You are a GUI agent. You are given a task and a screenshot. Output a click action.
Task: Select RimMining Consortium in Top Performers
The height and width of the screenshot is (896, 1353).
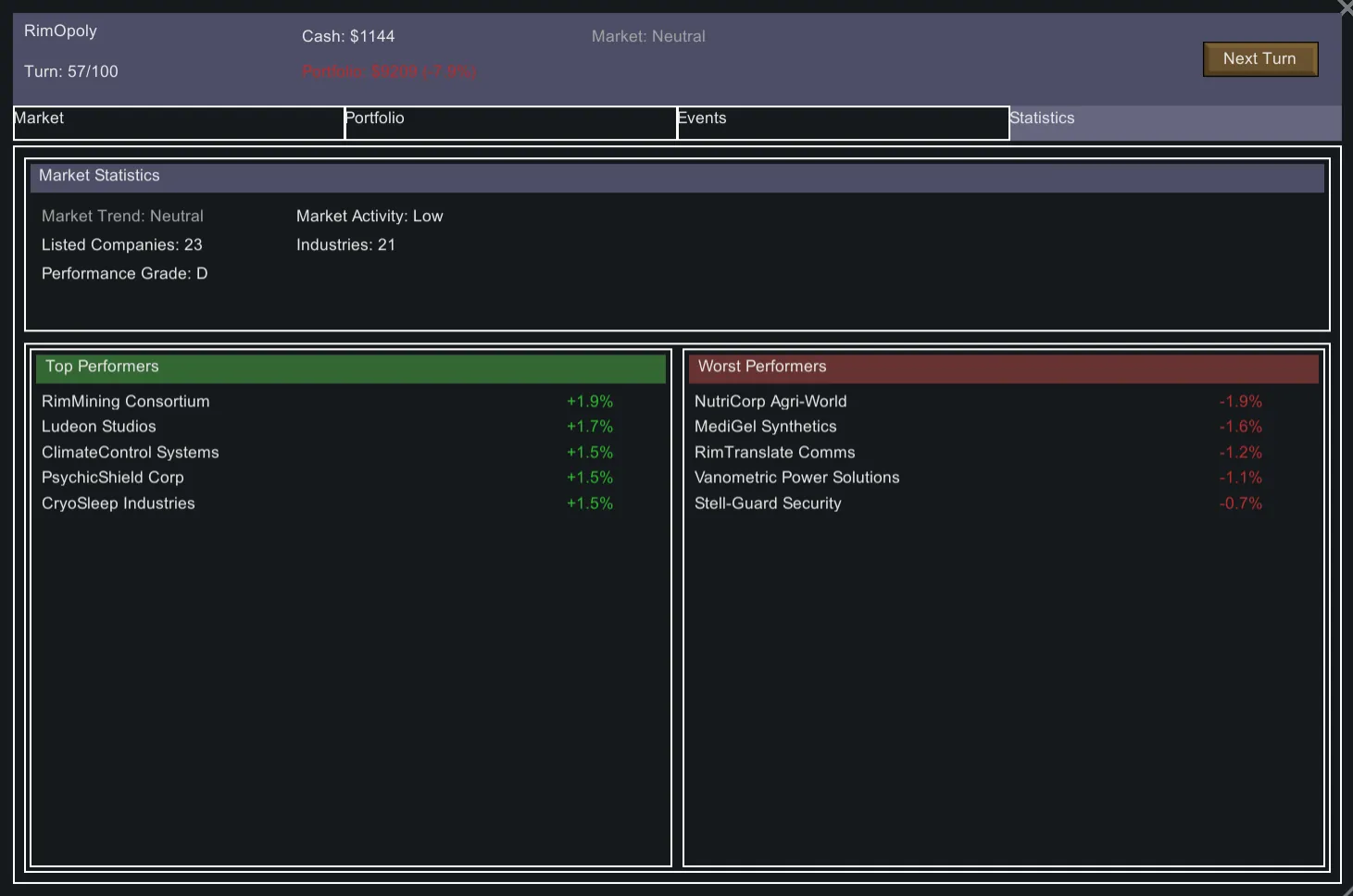coord(126,402)
